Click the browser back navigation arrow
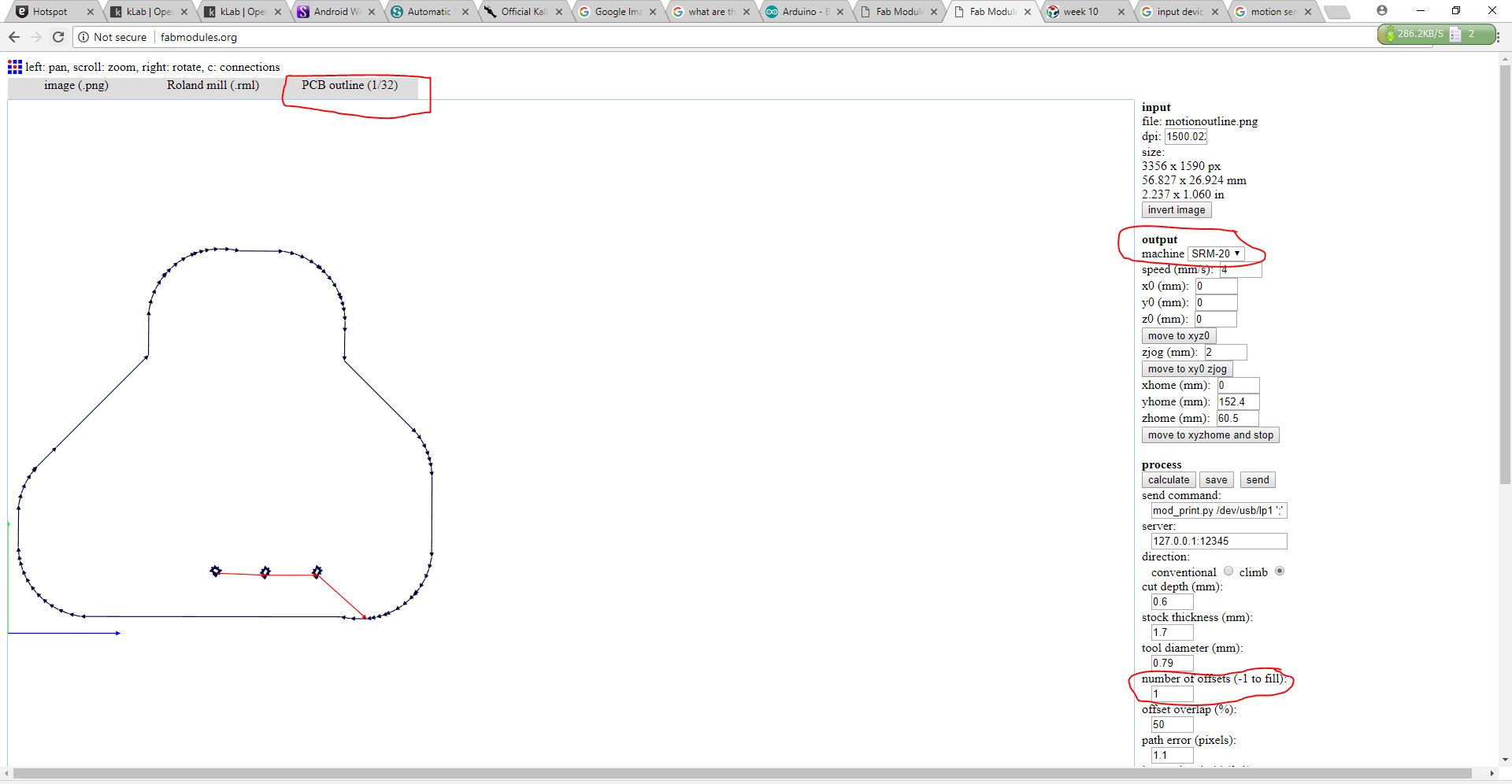 [x=14, y=36]
